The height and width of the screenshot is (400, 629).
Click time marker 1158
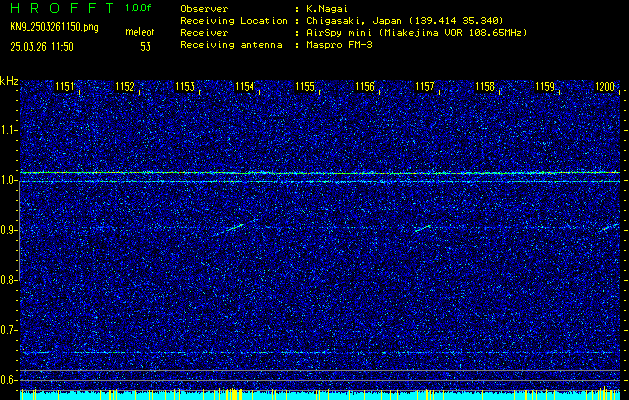coord(485,87)
